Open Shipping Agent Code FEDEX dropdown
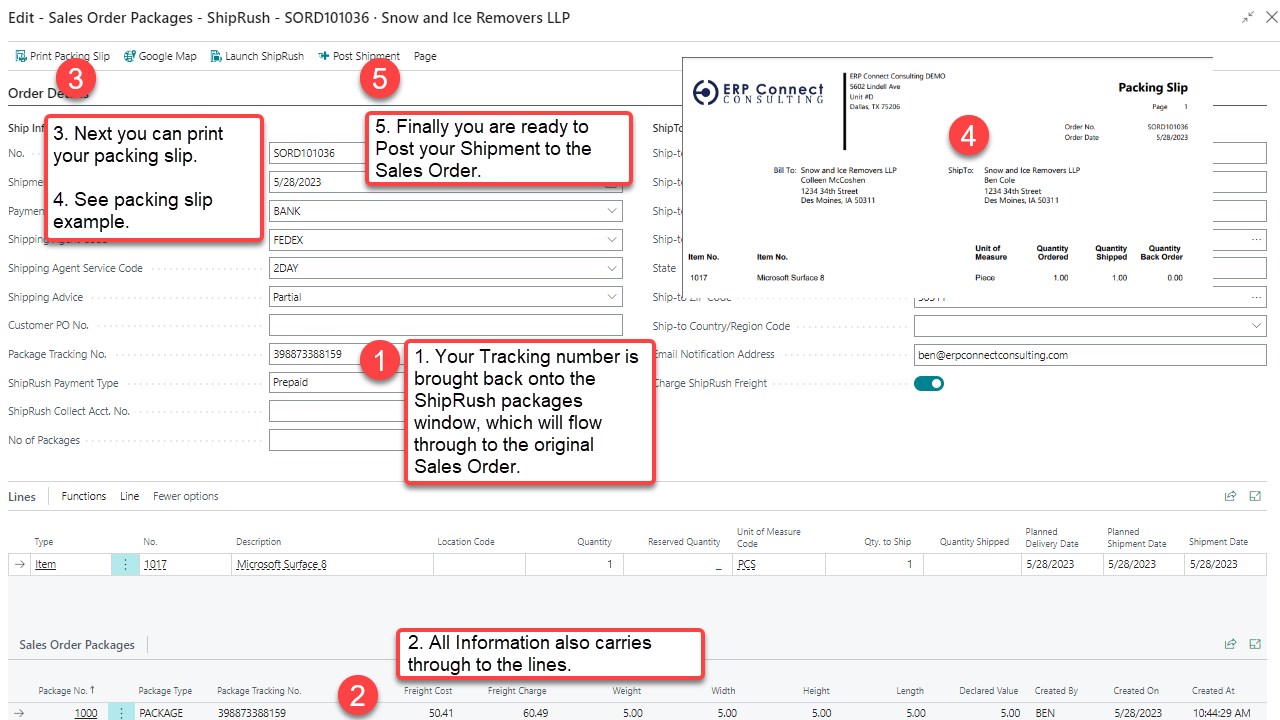This screenshot has height=720, width=1280. point(612,240)
